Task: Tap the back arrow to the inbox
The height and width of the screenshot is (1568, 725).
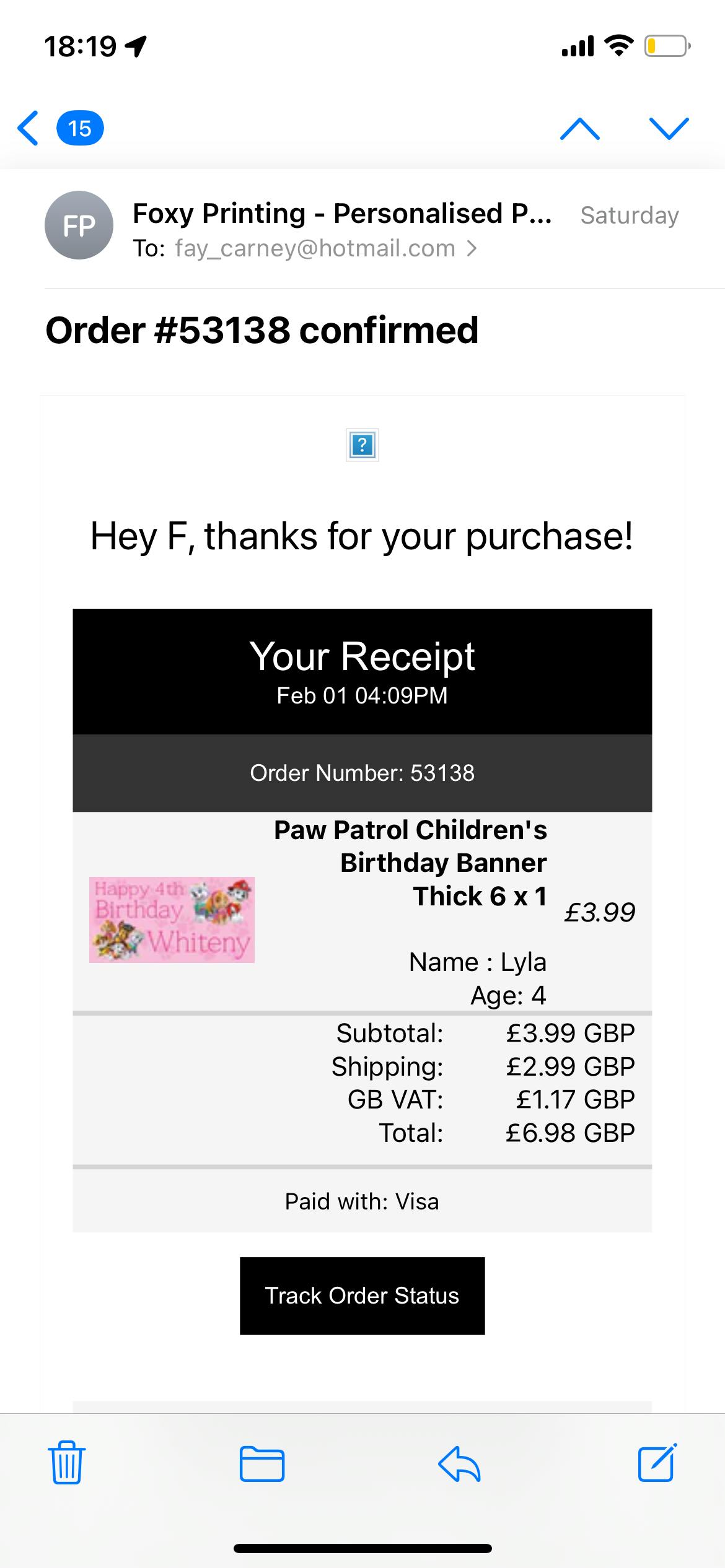Action: point(29,128)
